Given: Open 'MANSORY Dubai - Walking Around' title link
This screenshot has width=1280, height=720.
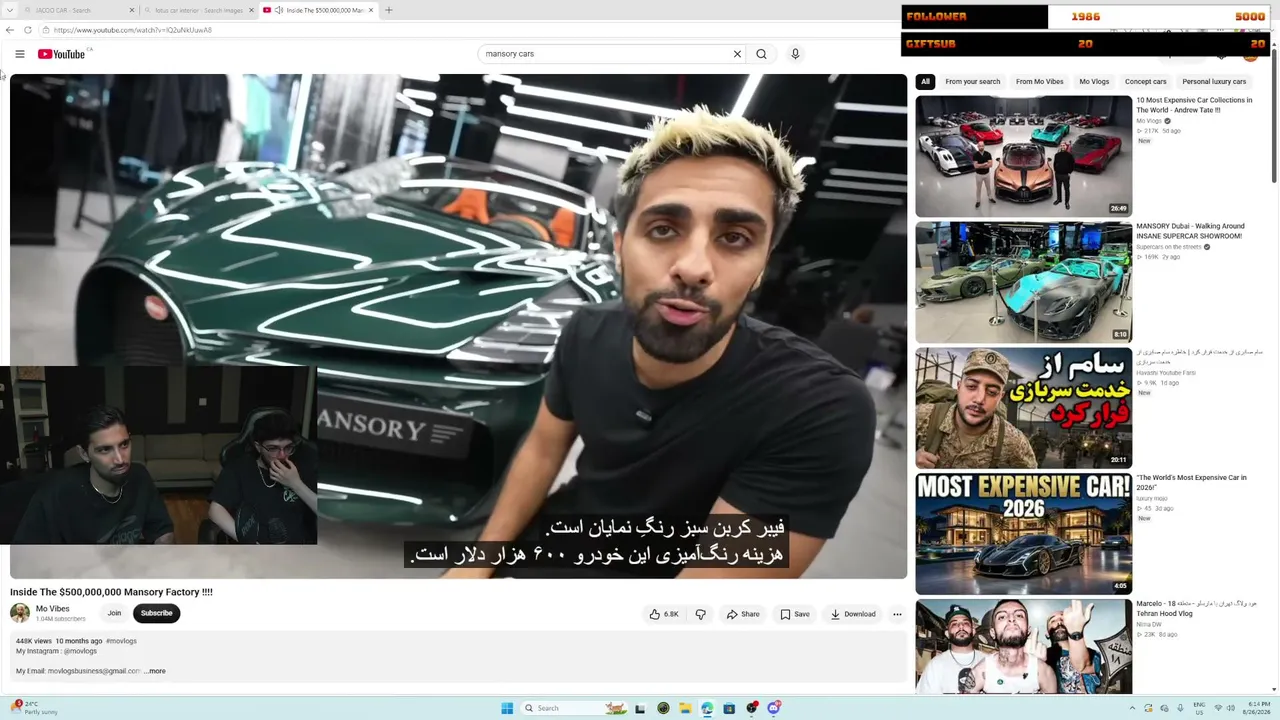Looking at the screenshot, I should pyautogui.click(x=1189, y=231).
